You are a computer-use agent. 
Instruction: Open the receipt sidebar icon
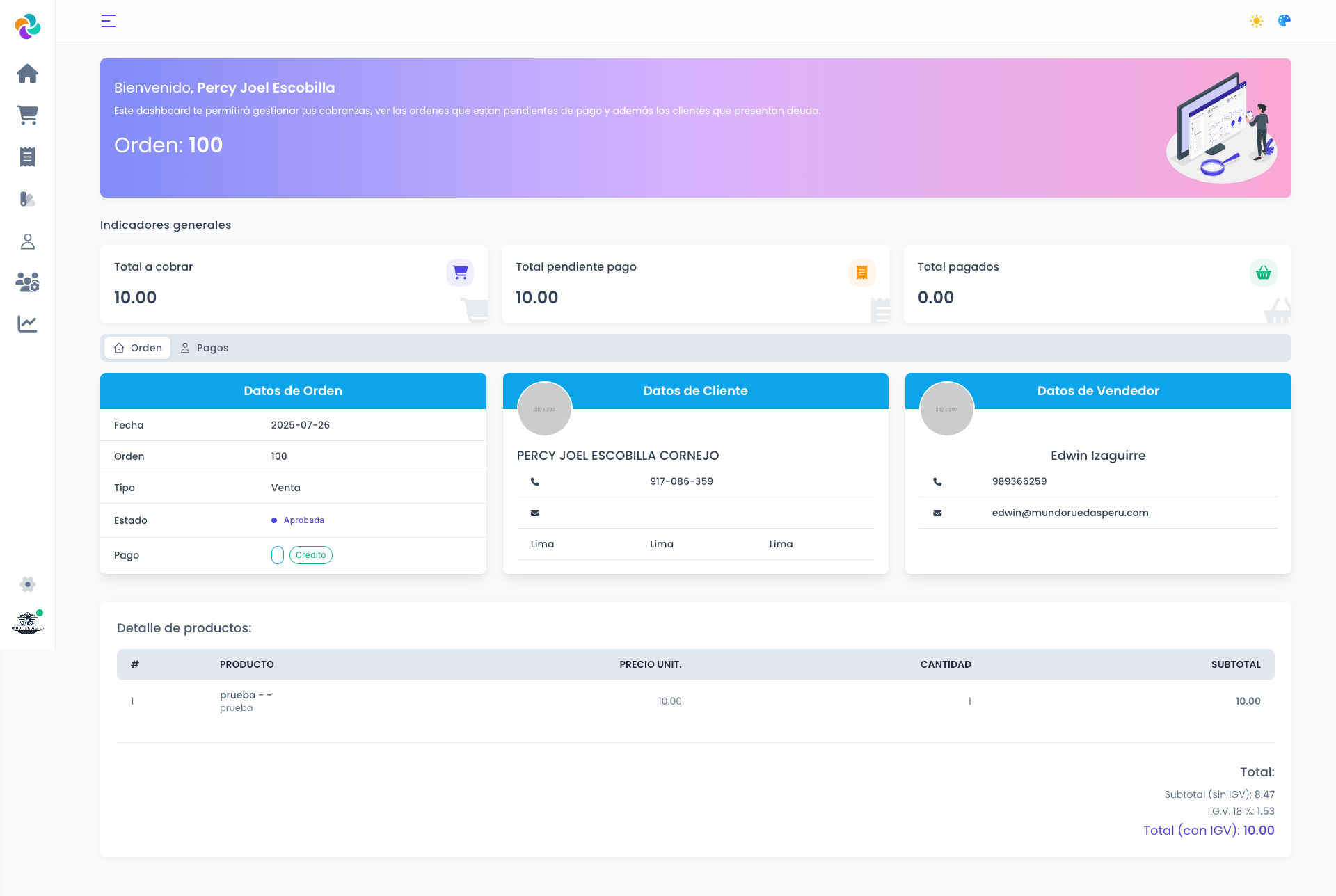[x=27, y=157]
